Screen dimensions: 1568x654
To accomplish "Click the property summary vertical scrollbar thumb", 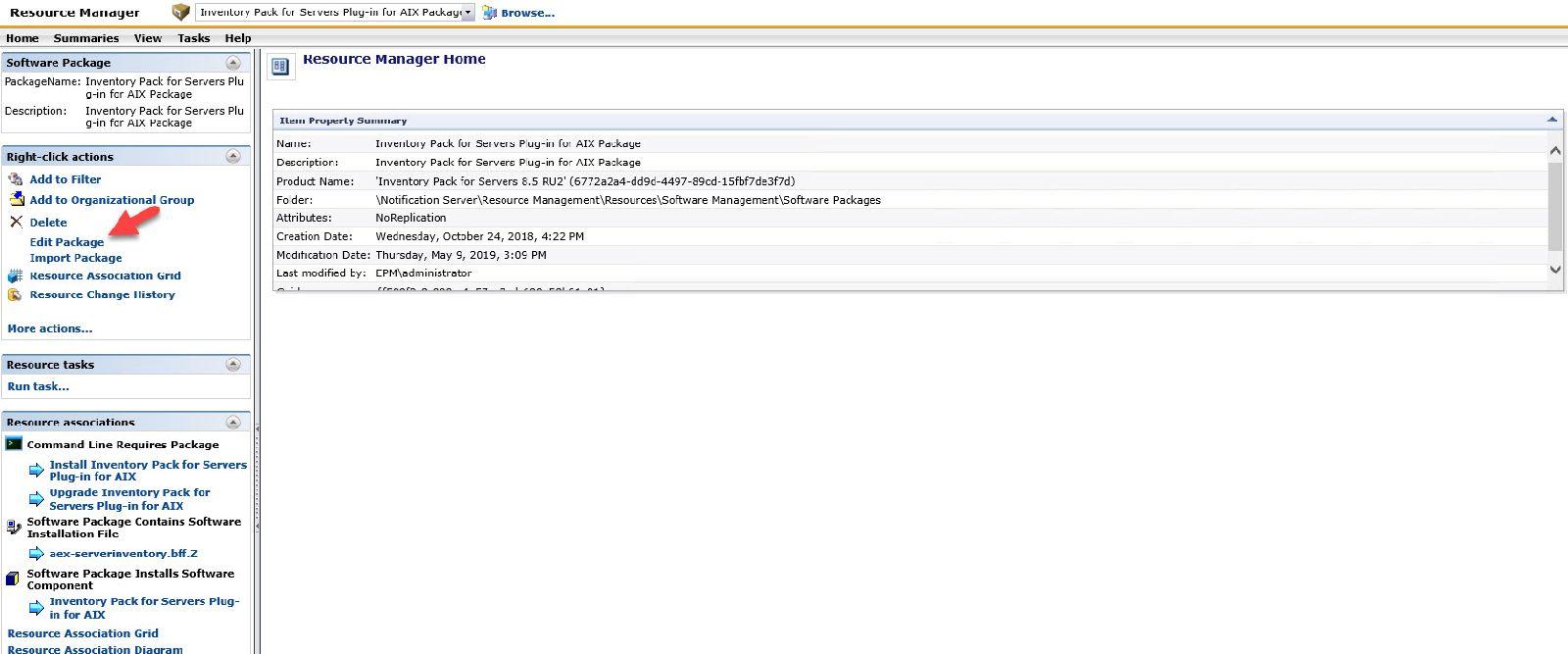I will coord(1555,206).
